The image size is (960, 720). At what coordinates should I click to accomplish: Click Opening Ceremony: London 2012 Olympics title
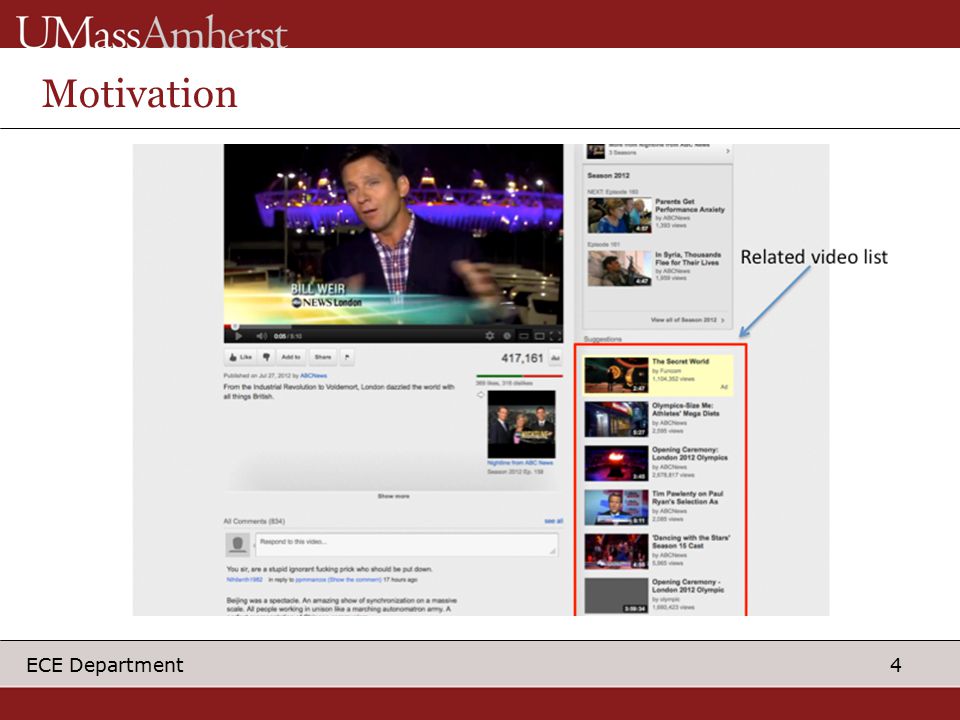(x=689, y=454)
